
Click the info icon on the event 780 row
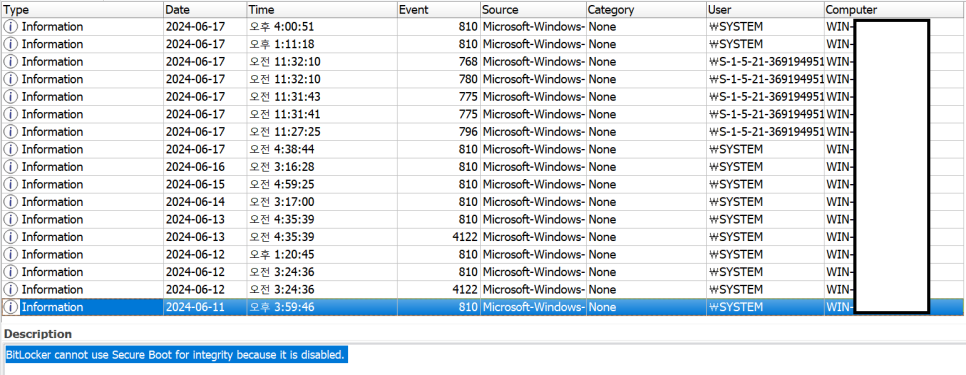click(11, 79)
